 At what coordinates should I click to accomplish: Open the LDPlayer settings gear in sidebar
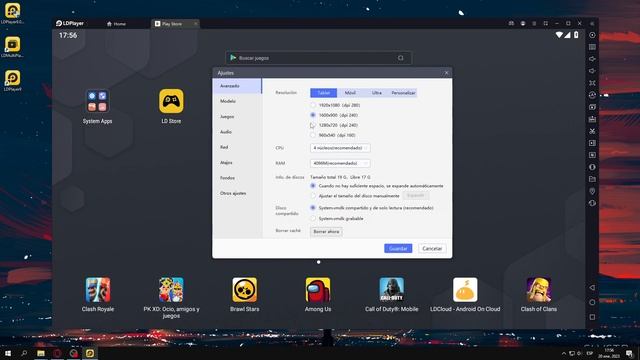(x=592, y=35)
